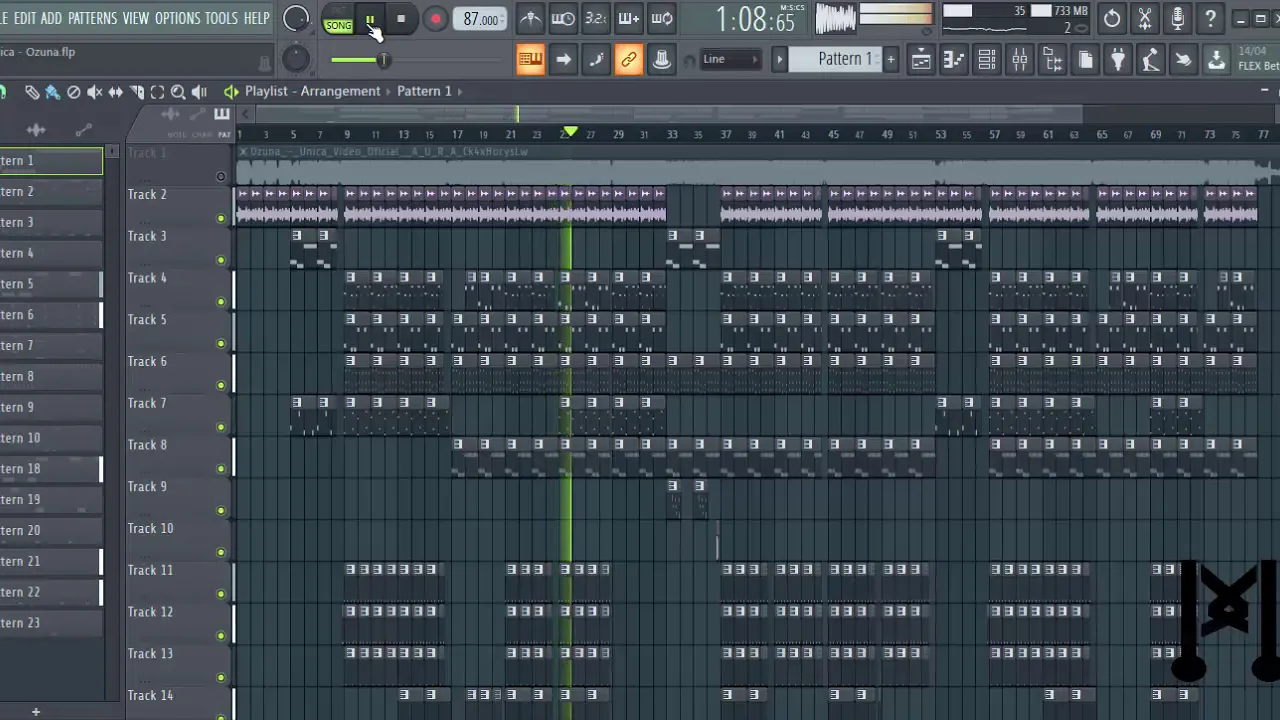Mute Track 11 with its green dot
The height and width of the screenshot is (720, 1280).
tap(221, 594)
